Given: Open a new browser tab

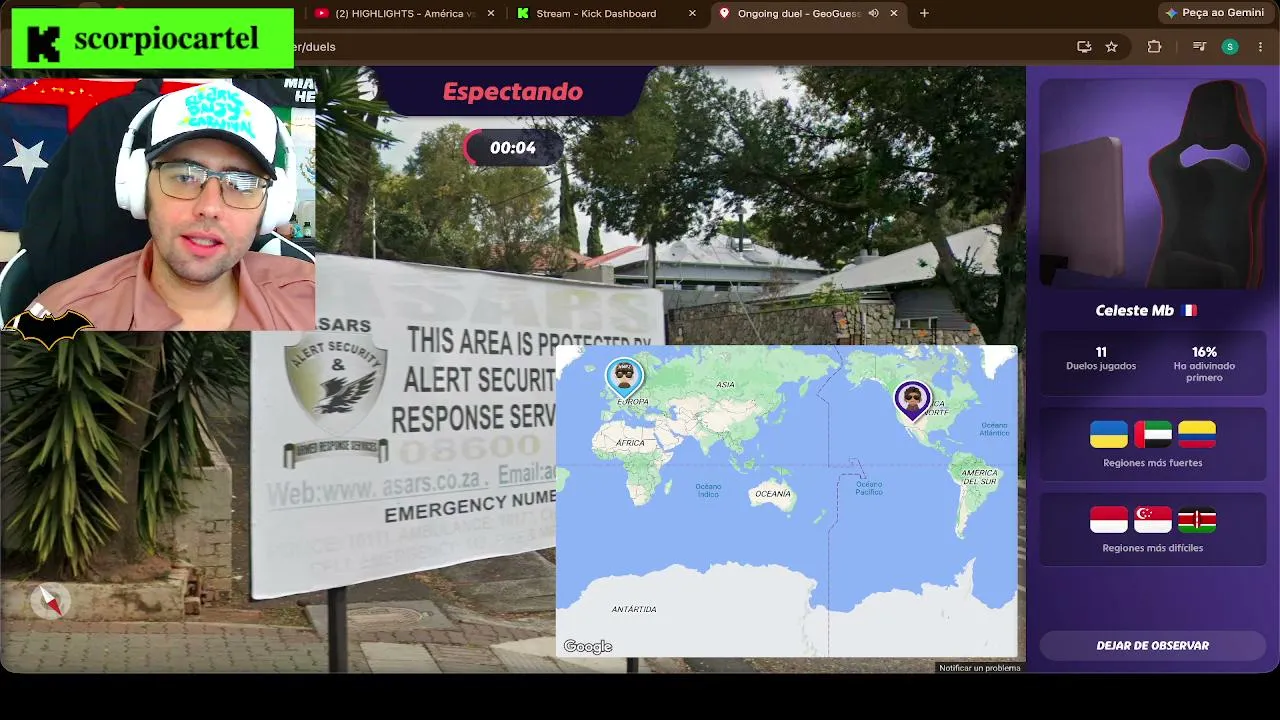Looking at the screenshot, I should pyautogui.click(x=924, y=13).
